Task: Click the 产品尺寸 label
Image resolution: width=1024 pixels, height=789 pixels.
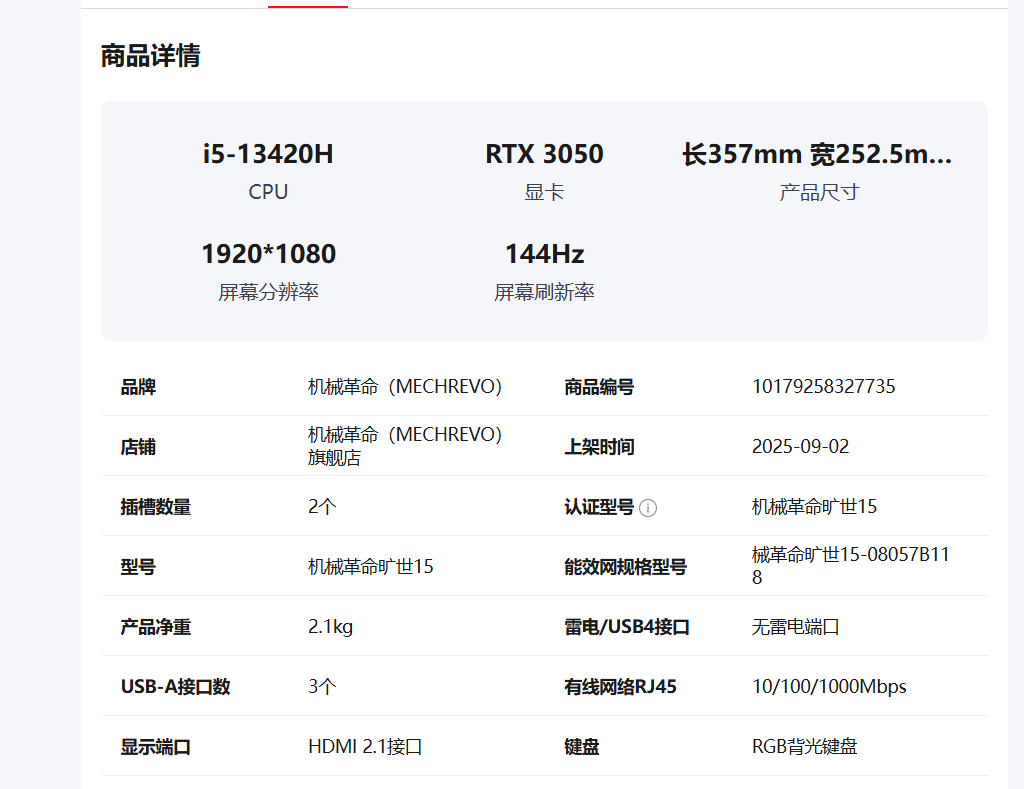Action: click(819, 192)
